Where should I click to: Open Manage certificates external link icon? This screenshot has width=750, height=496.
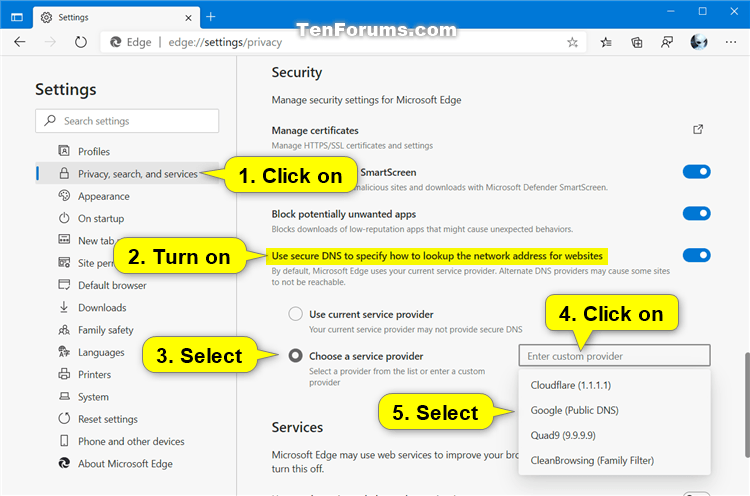(x=698, y=130)
